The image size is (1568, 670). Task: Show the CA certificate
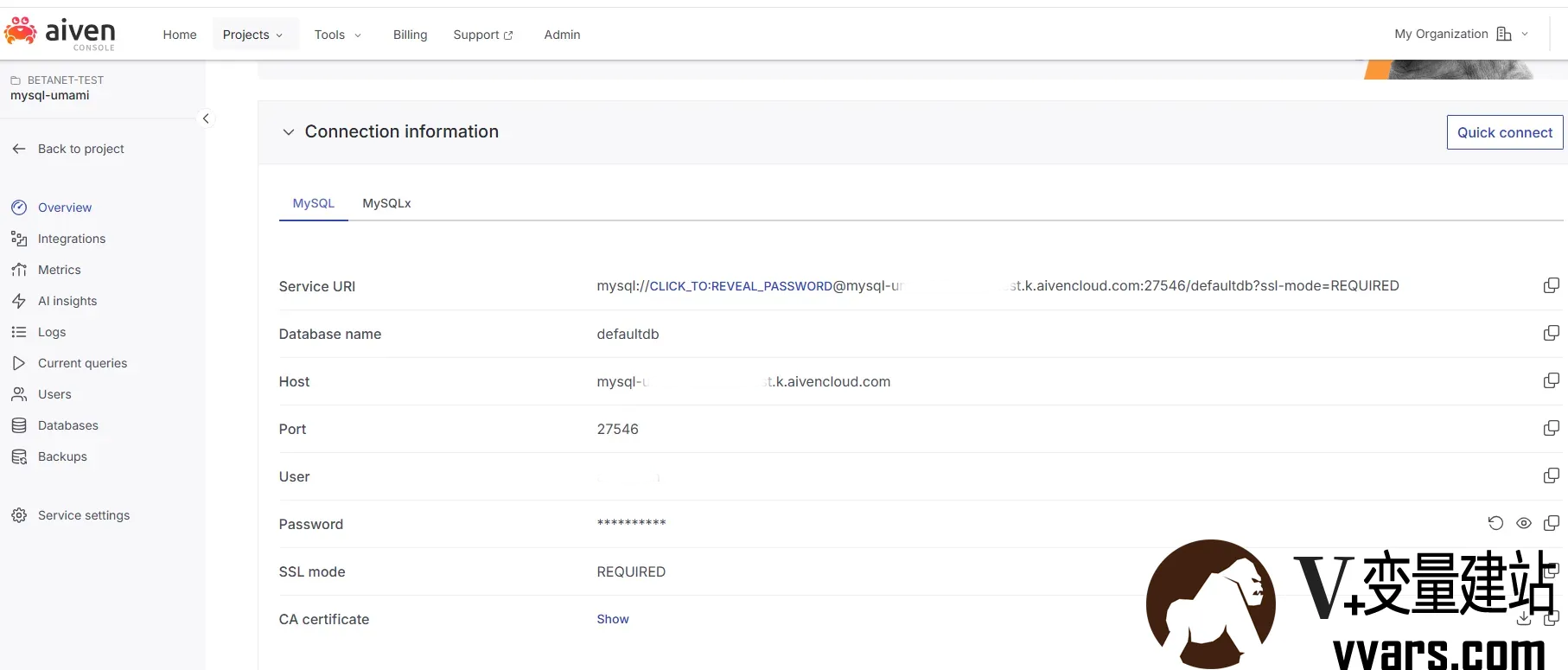(x=613, y=619)
